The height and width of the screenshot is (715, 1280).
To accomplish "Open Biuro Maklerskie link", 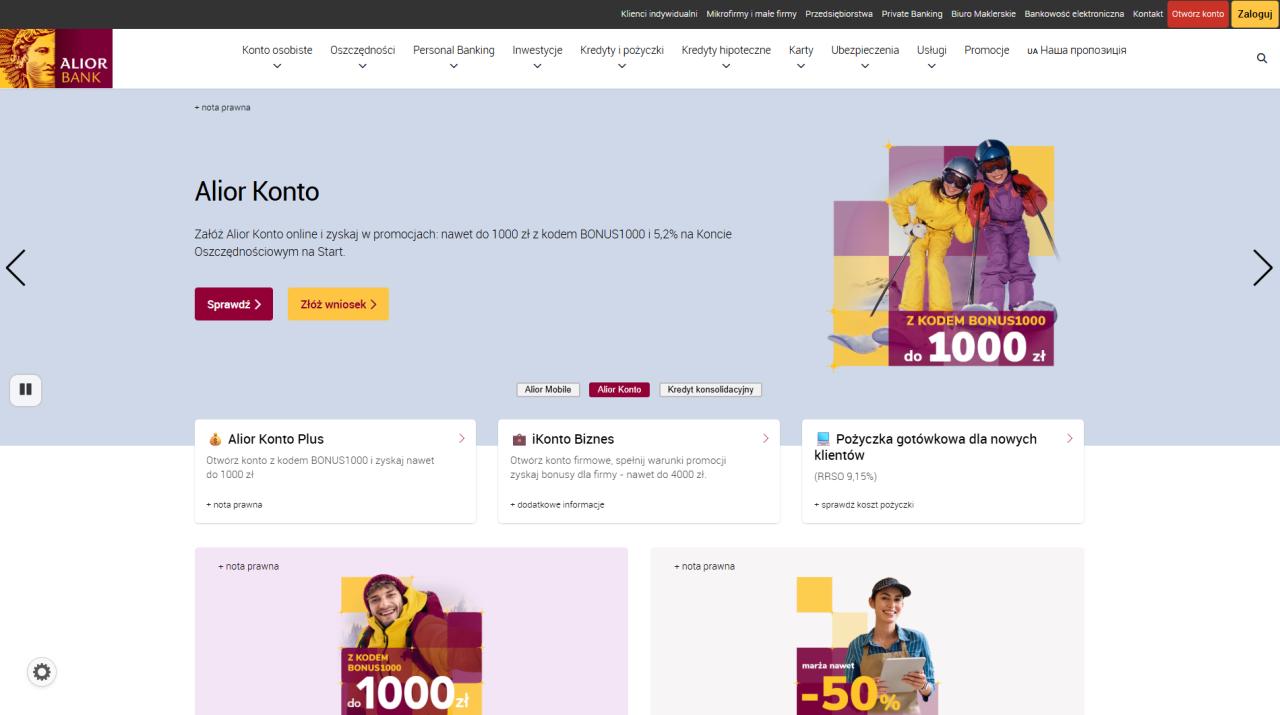I will tap(983, 14).
